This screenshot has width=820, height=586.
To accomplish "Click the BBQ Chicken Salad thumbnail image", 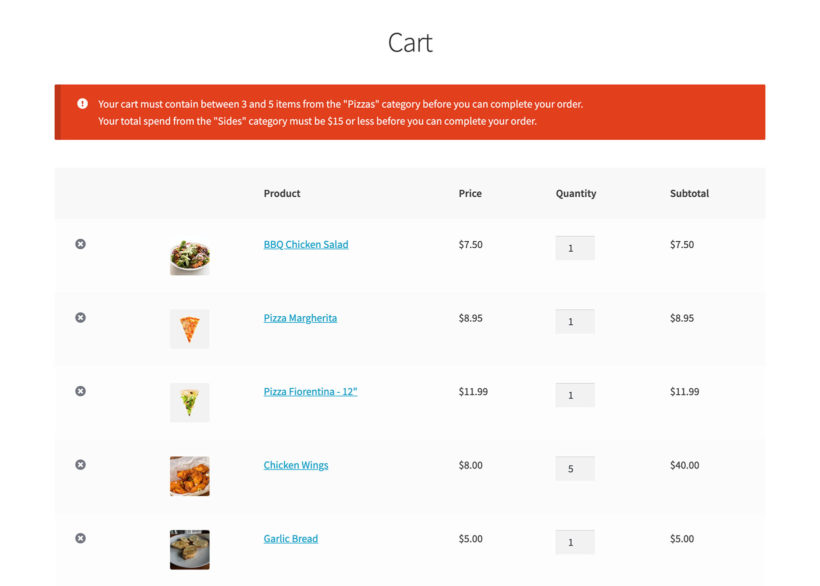I will pyautogui.click(x=189, y=257).
